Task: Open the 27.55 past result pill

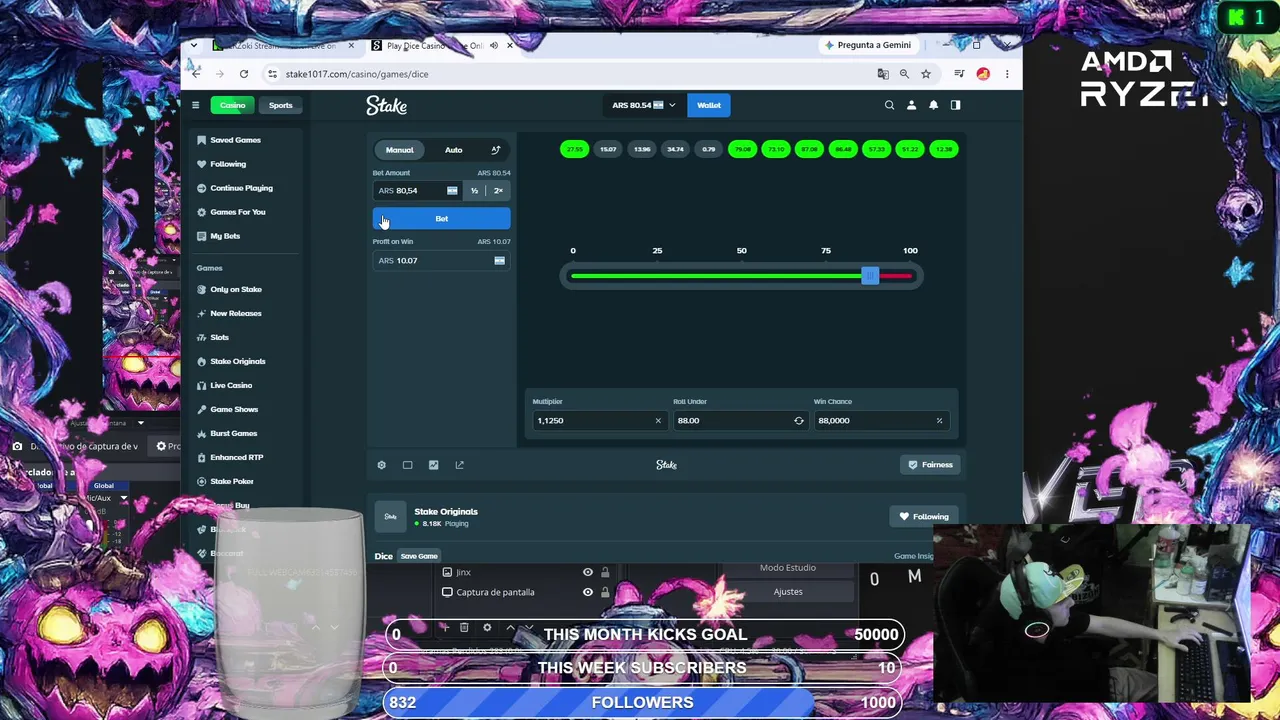Action: (x=574, y=150)
